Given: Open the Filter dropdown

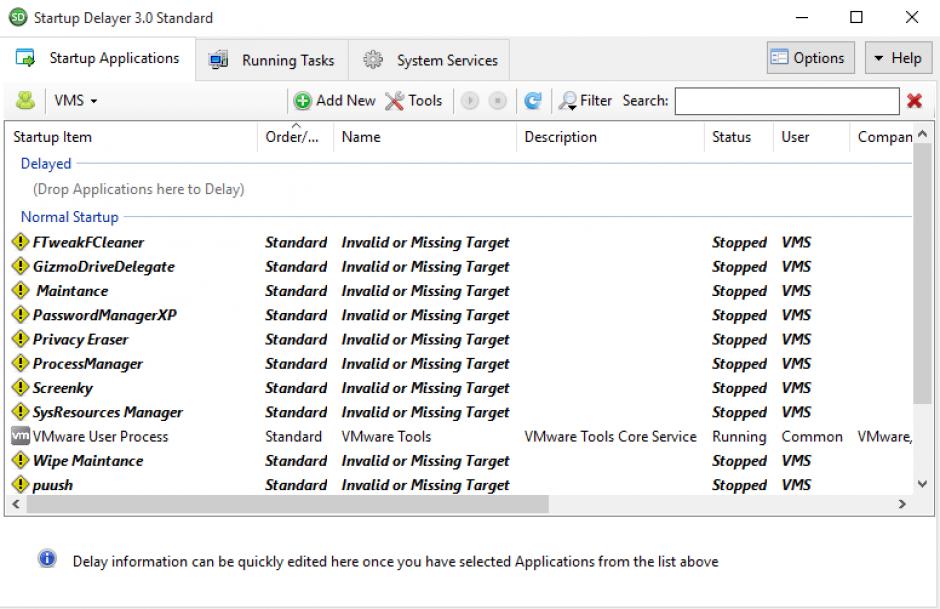Looking at the screenshot, I should [585, 100].
